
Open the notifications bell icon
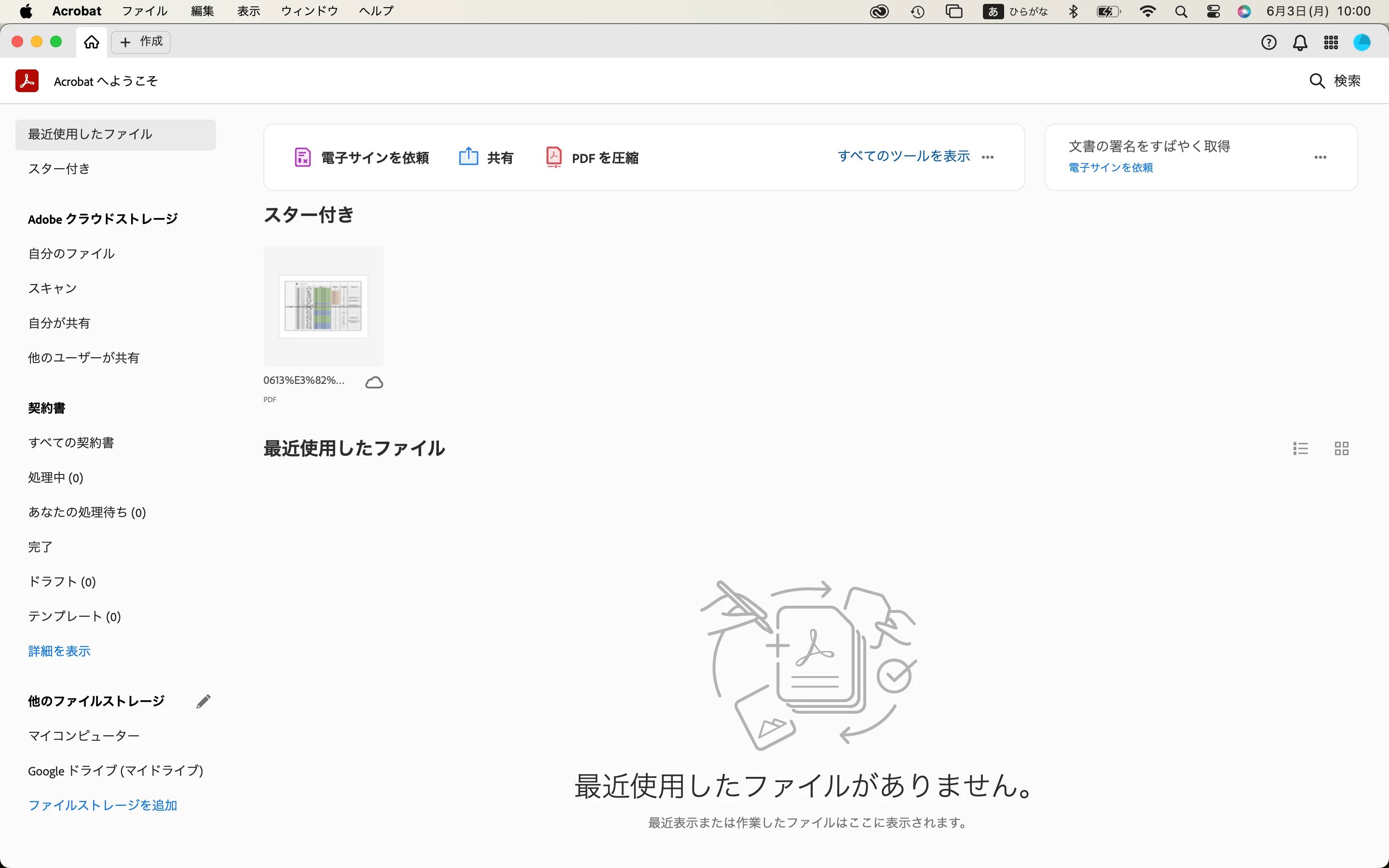(1300, 42)
